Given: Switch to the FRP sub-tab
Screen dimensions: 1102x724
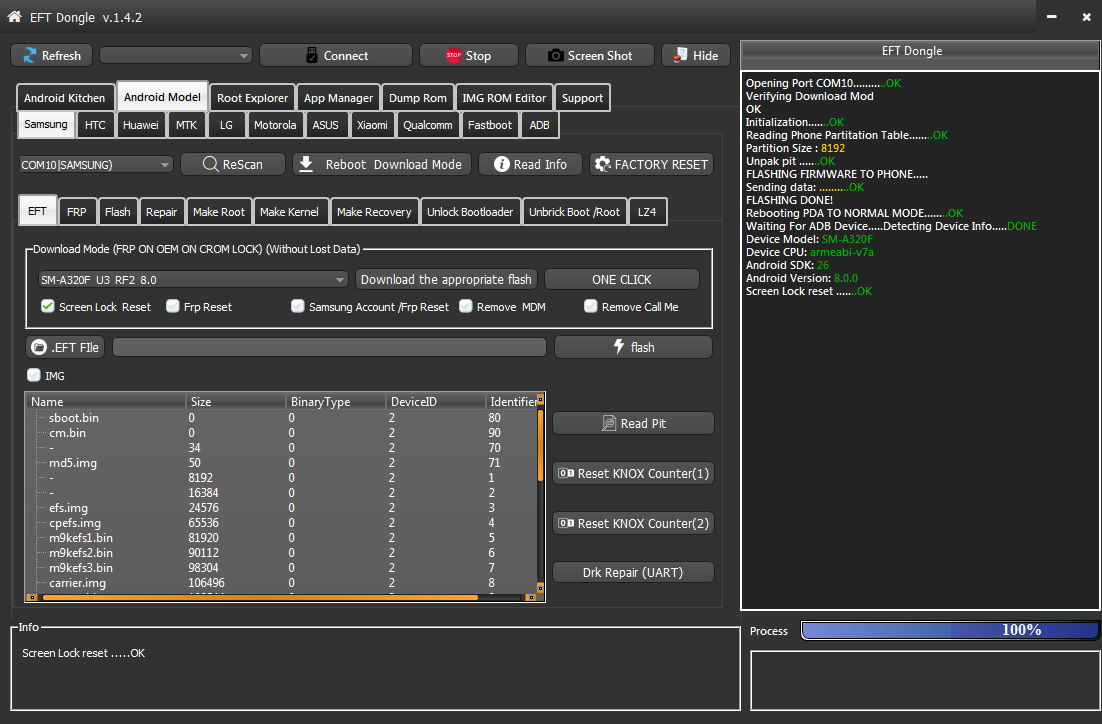Looking at the screenshot, I should pos(77,212).
